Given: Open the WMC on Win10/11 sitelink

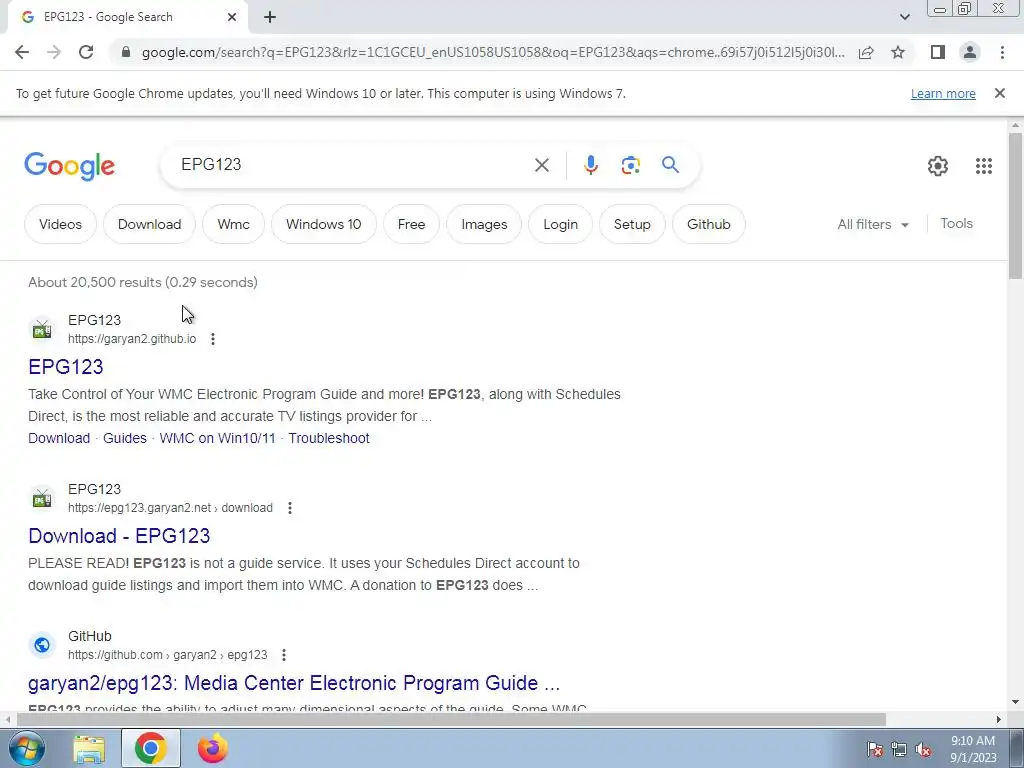Looking at the screenshot, I should coord(217,438).
